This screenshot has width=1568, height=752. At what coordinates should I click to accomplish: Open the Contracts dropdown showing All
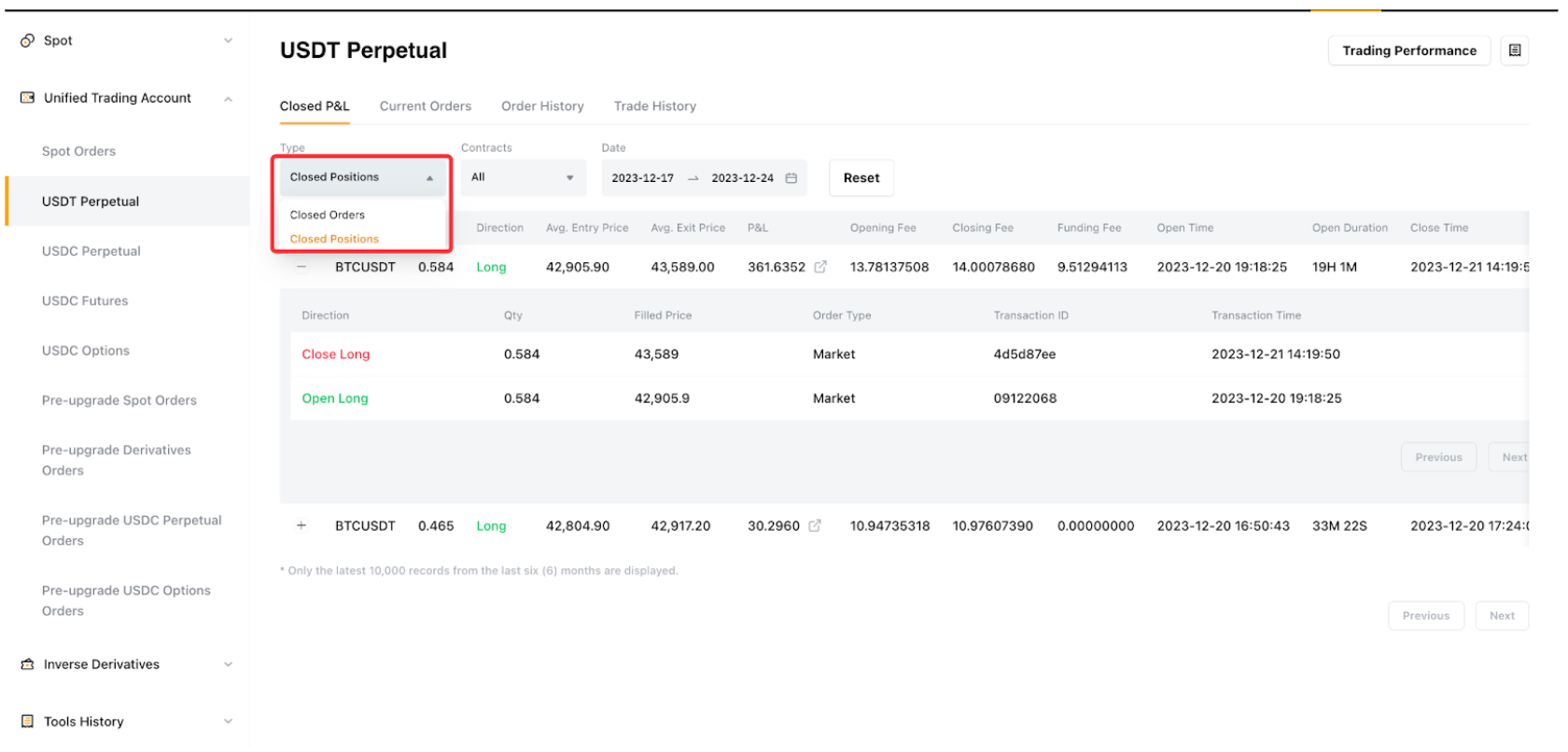[x=523, y=177]
